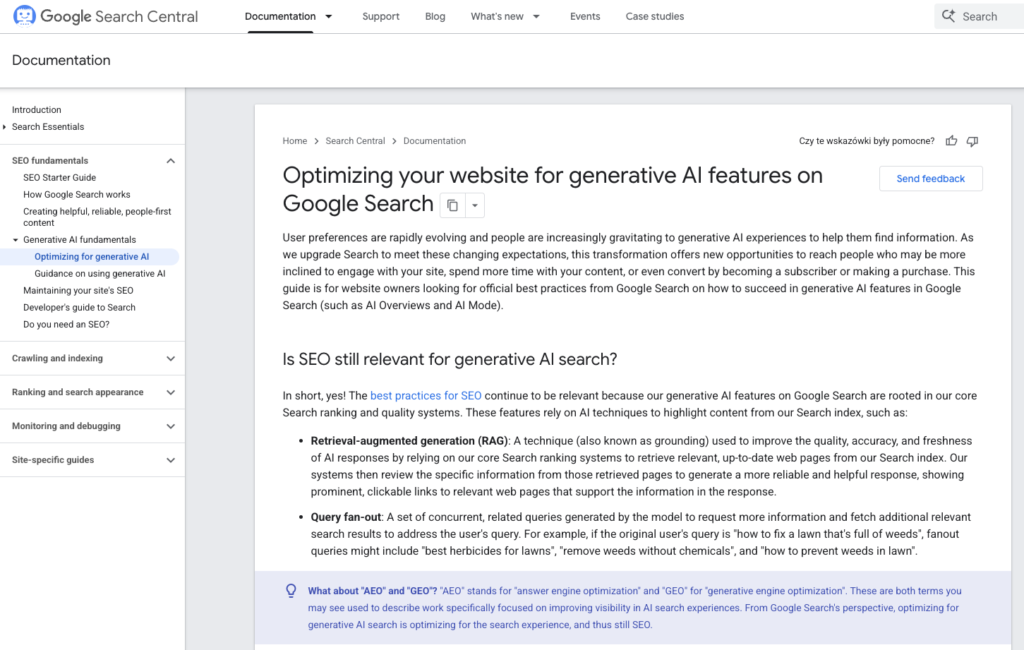The height and width of the screenshot is (650, 1024).
Task: Click the search magnifier icon
Action: pos(948,16)
